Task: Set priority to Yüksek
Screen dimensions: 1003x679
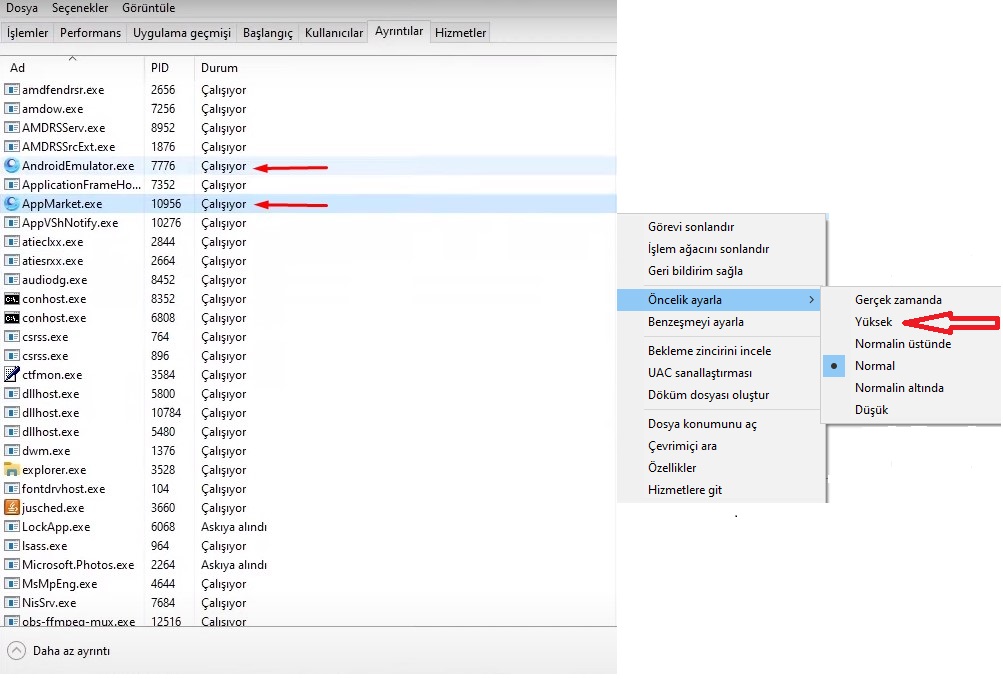Action: (x=873, y=321)
